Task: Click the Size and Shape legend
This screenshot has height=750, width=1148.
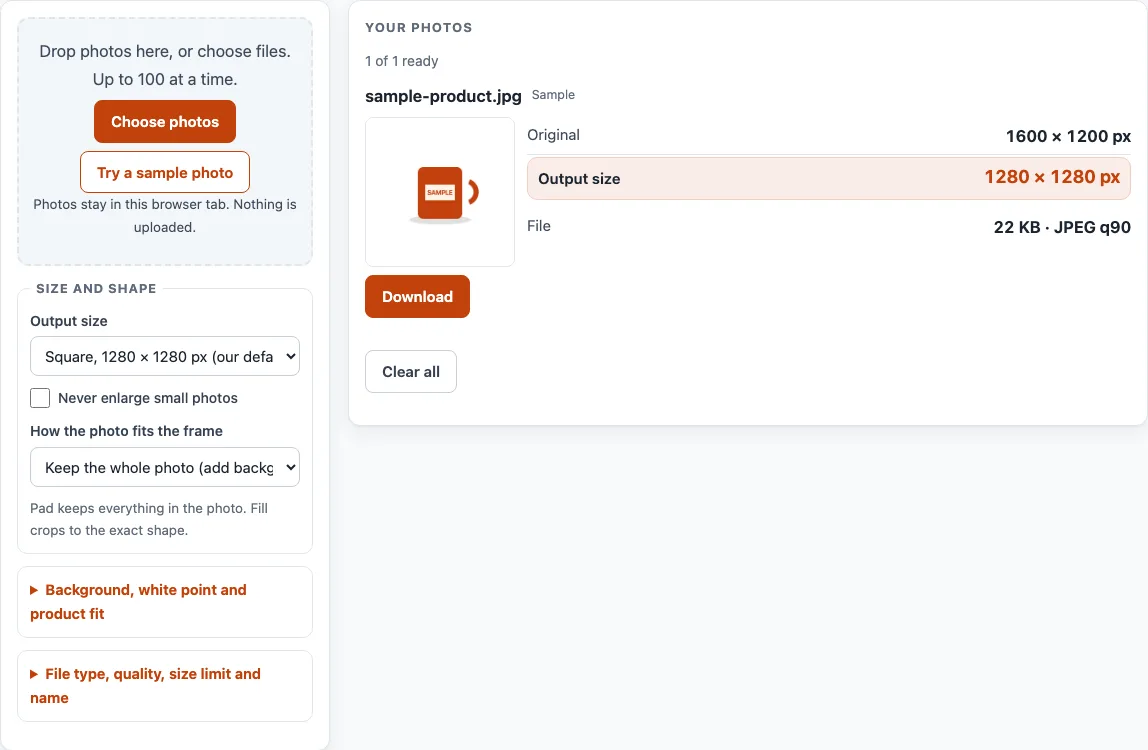Action: (x=96, y=289)
